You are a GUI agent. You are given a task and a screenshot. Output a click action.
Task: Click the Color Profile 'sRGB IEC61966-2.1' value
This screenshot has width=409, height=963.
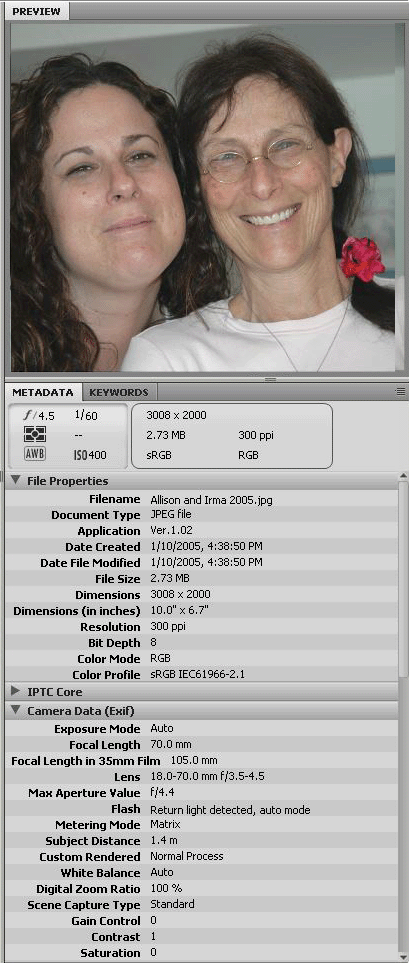[197, 674]
